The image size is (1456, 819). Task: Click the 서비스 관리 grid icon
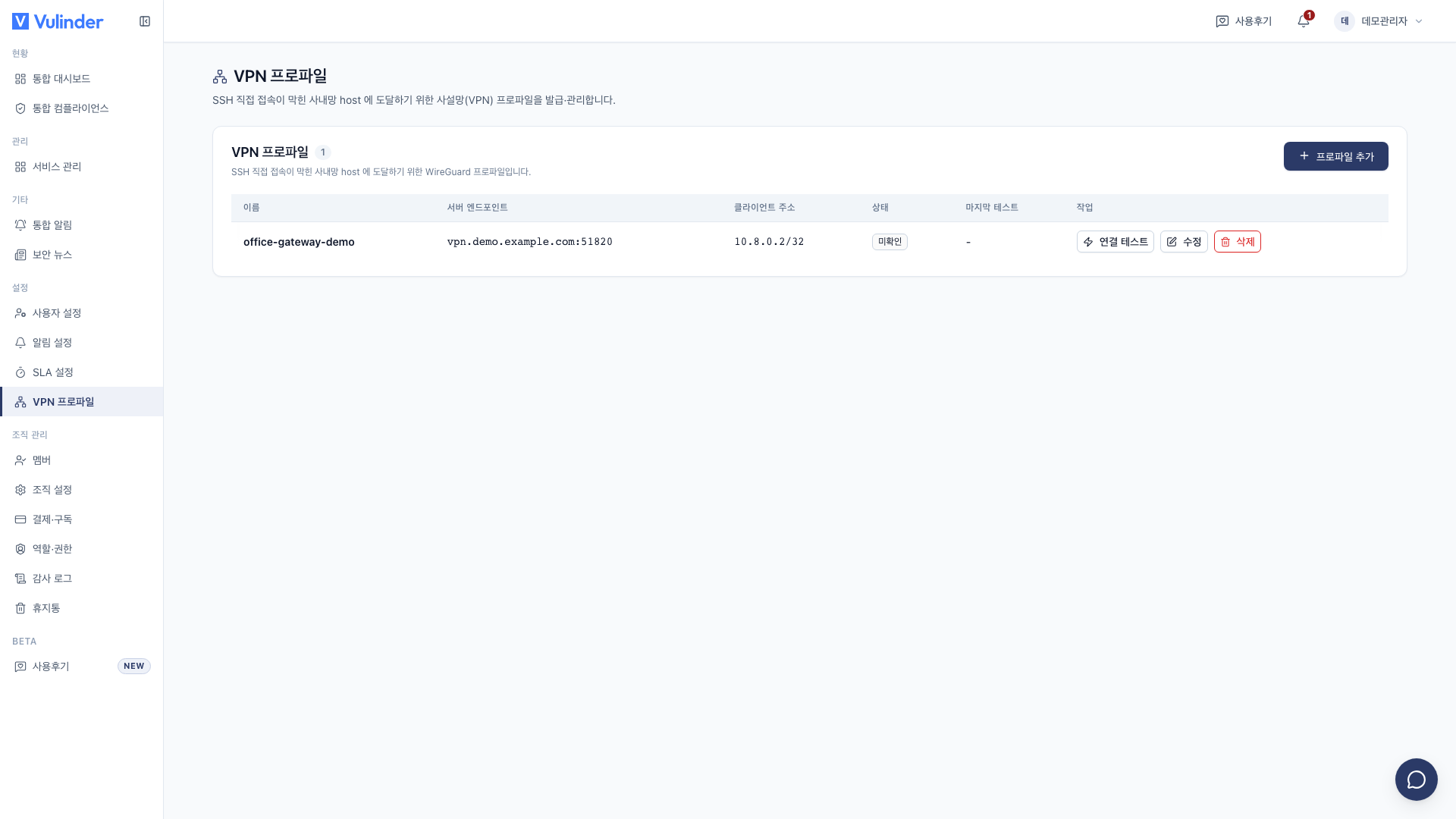click(20, 167)
